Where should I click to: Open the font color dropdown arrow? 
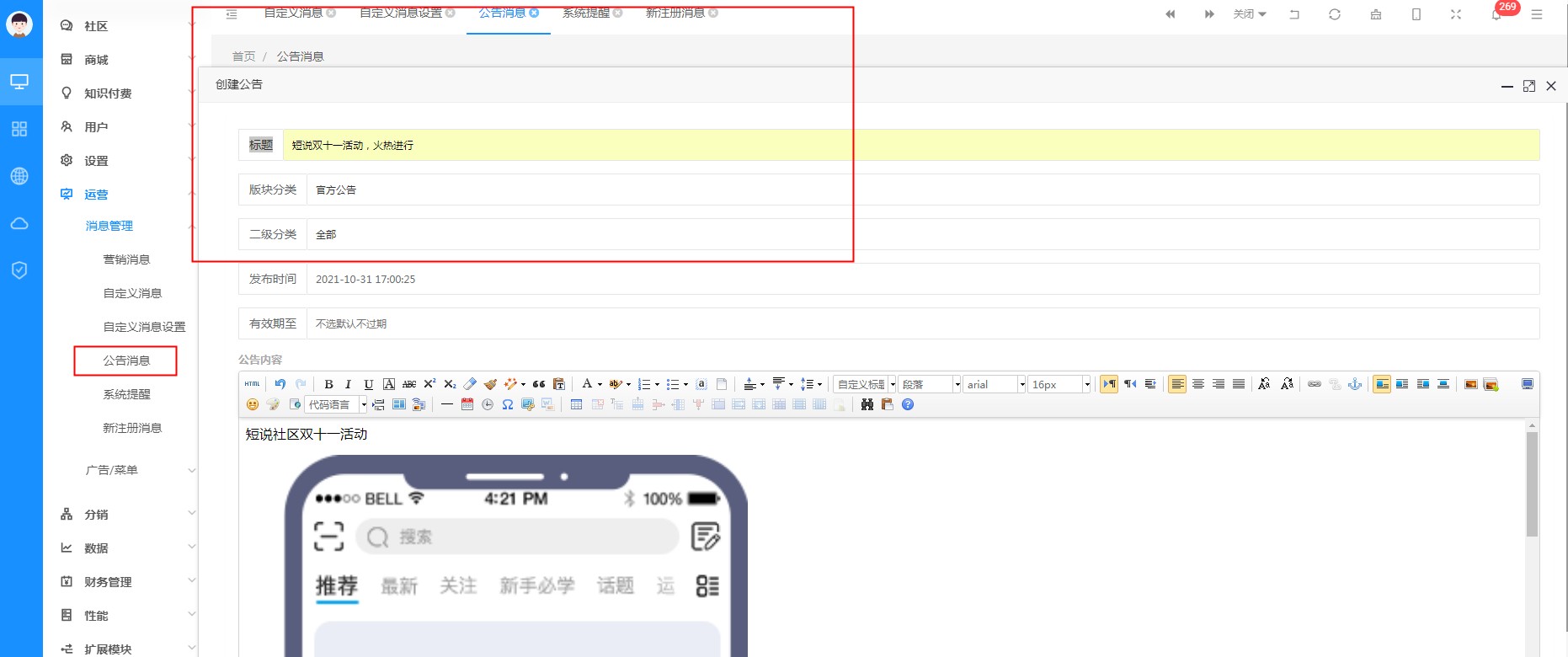click(600, 384)
